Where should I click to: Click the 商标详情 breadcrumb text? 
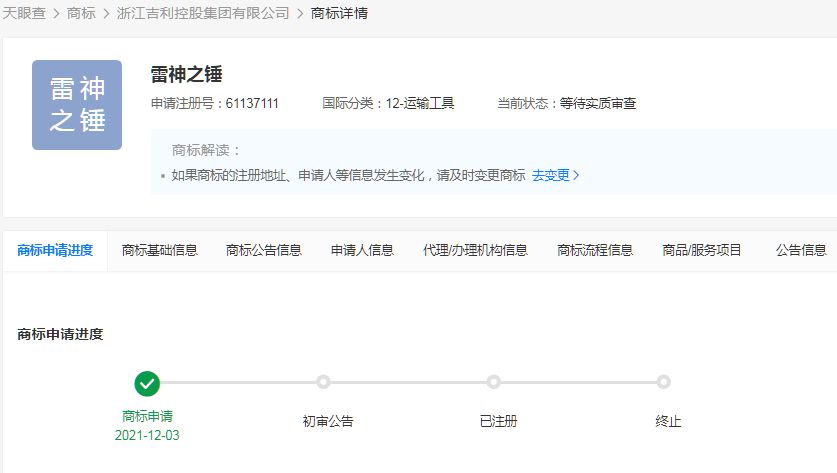339,13
